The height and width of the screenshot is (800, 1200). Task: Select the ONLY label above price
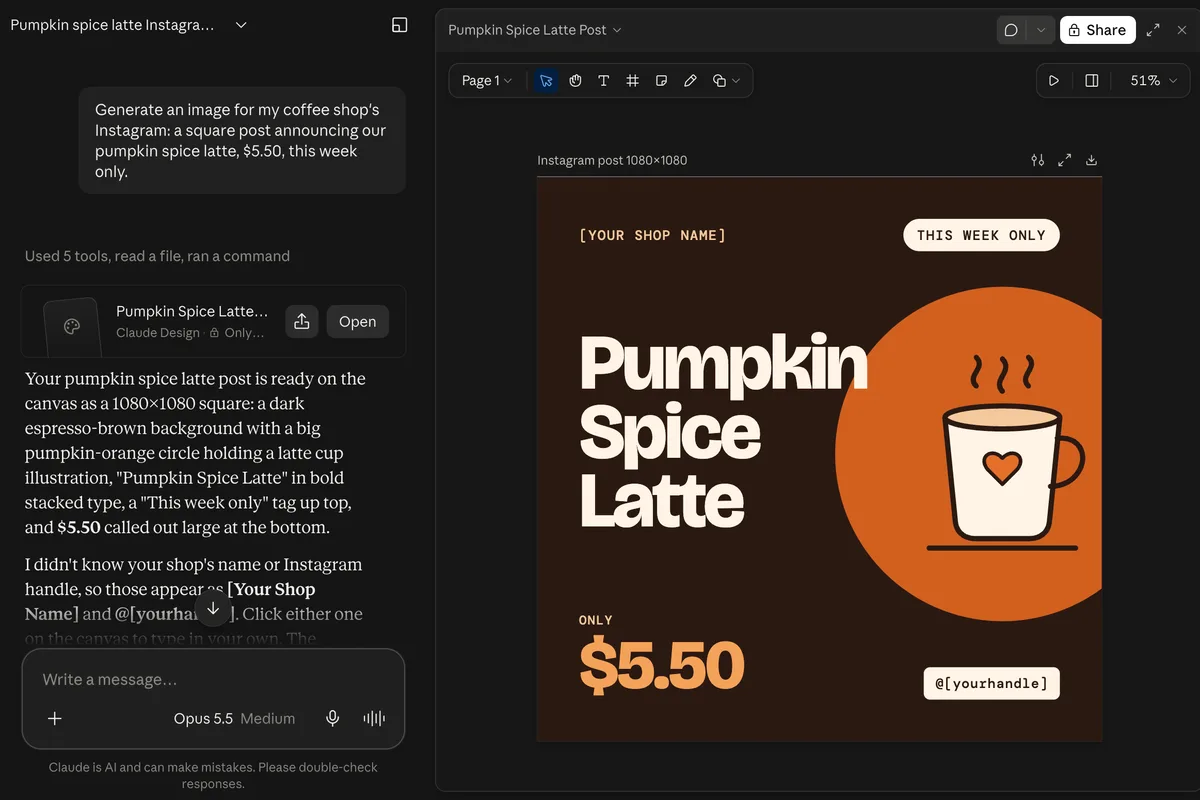pyautogui.click(x=596, y=620)
